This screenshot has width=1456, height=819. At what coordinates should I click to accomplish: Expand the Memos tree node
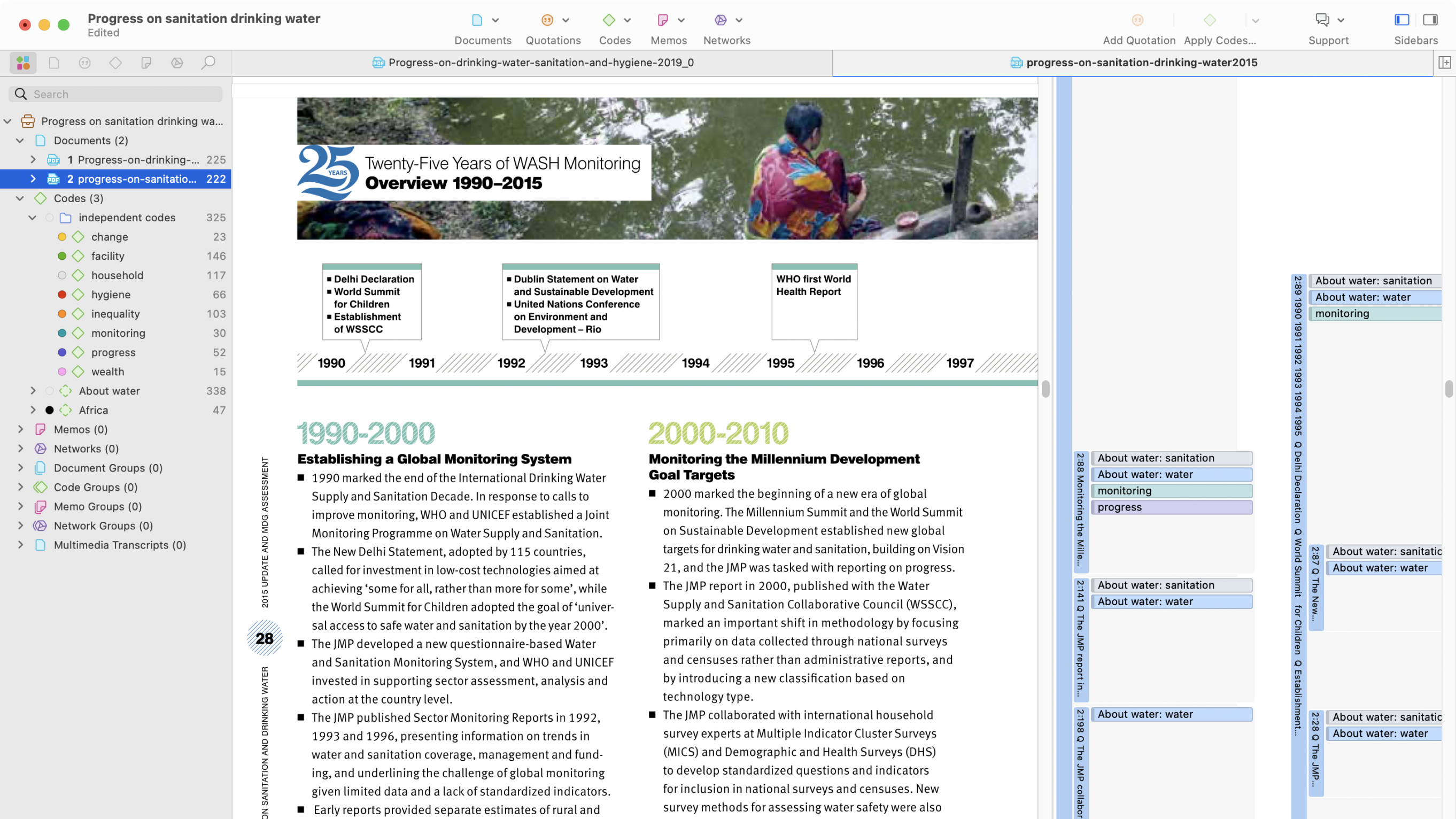20,429
